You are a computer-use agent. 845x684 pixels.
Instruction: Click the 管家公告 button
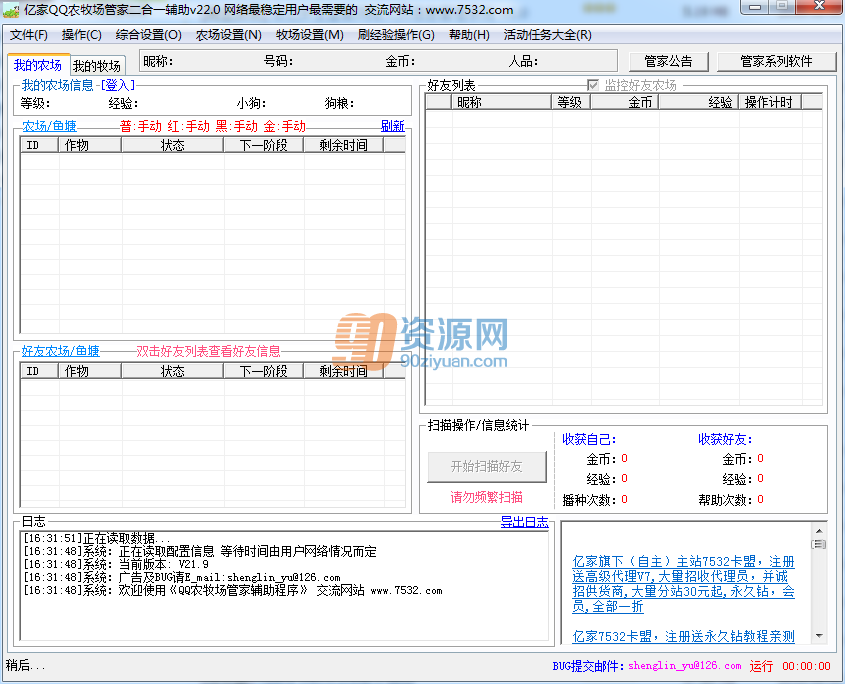(x=668, y=61)
